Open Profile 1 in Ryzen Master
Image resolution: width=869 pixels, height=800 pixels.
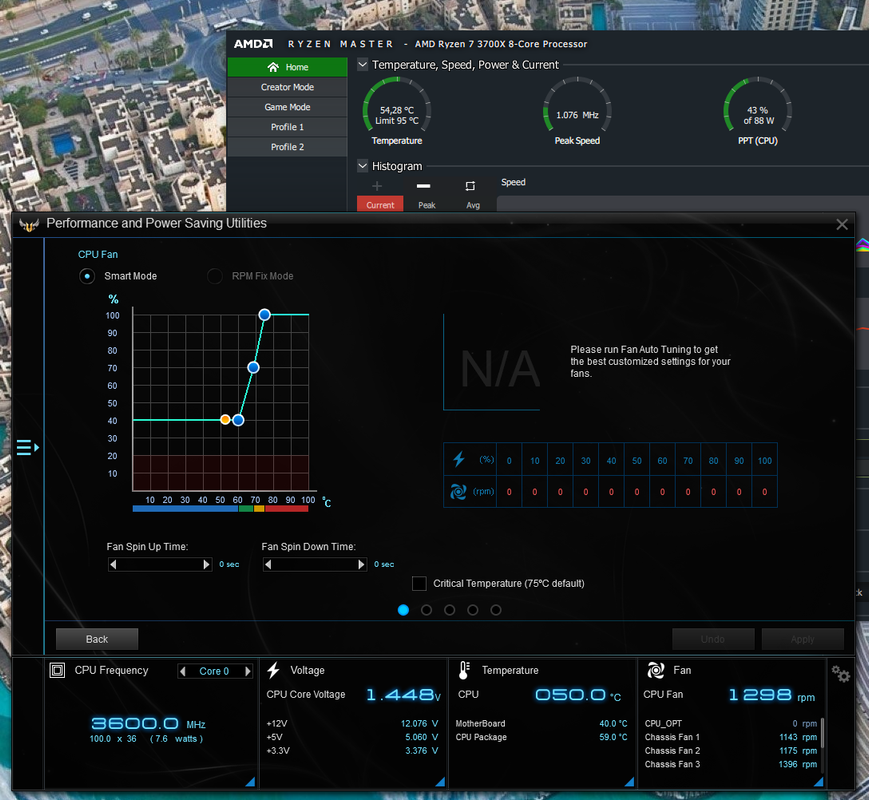pyautogui.click(x=287, y=127)
